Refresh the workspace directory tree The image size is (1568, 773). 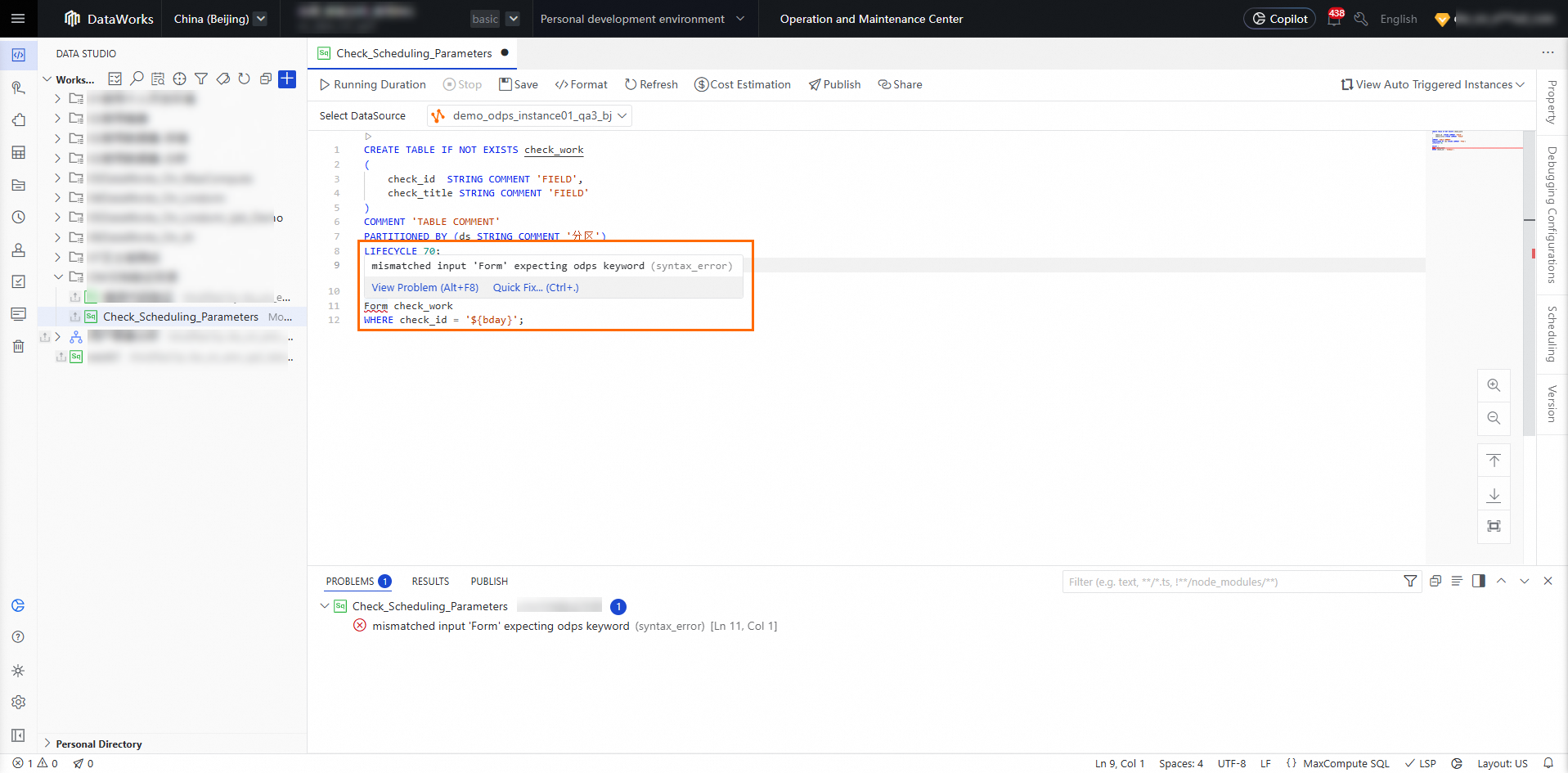click(x=244, y=79)
